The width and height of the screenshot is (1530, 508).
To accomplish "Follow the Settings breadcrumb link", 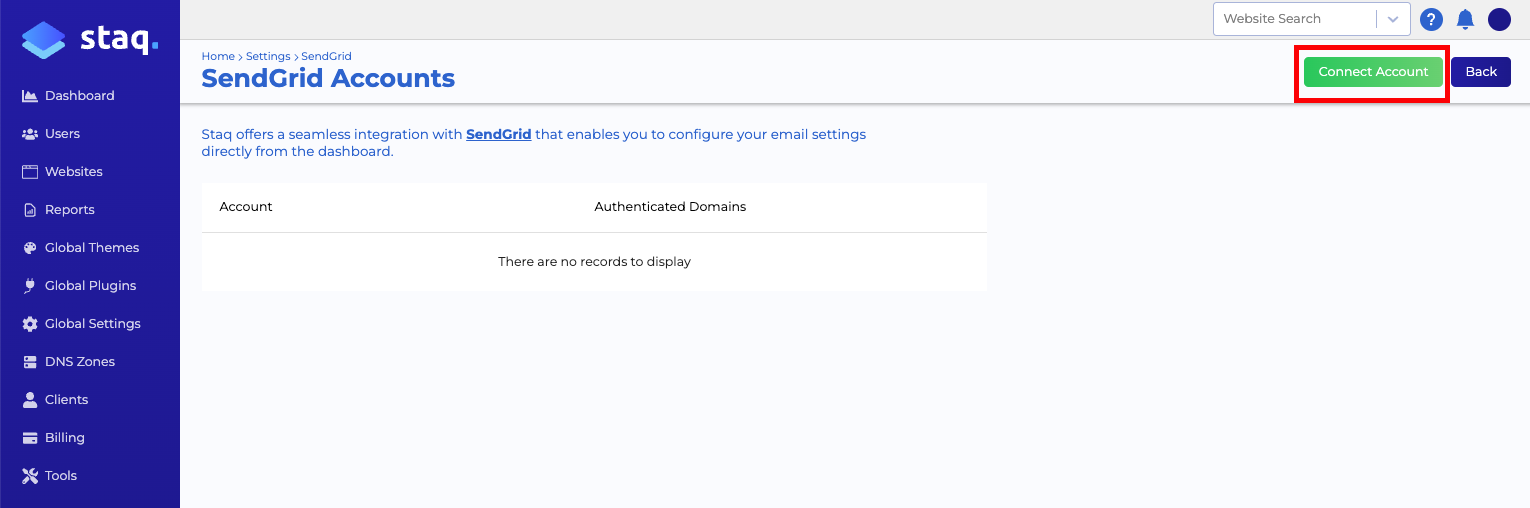I will tap(268, 57).
